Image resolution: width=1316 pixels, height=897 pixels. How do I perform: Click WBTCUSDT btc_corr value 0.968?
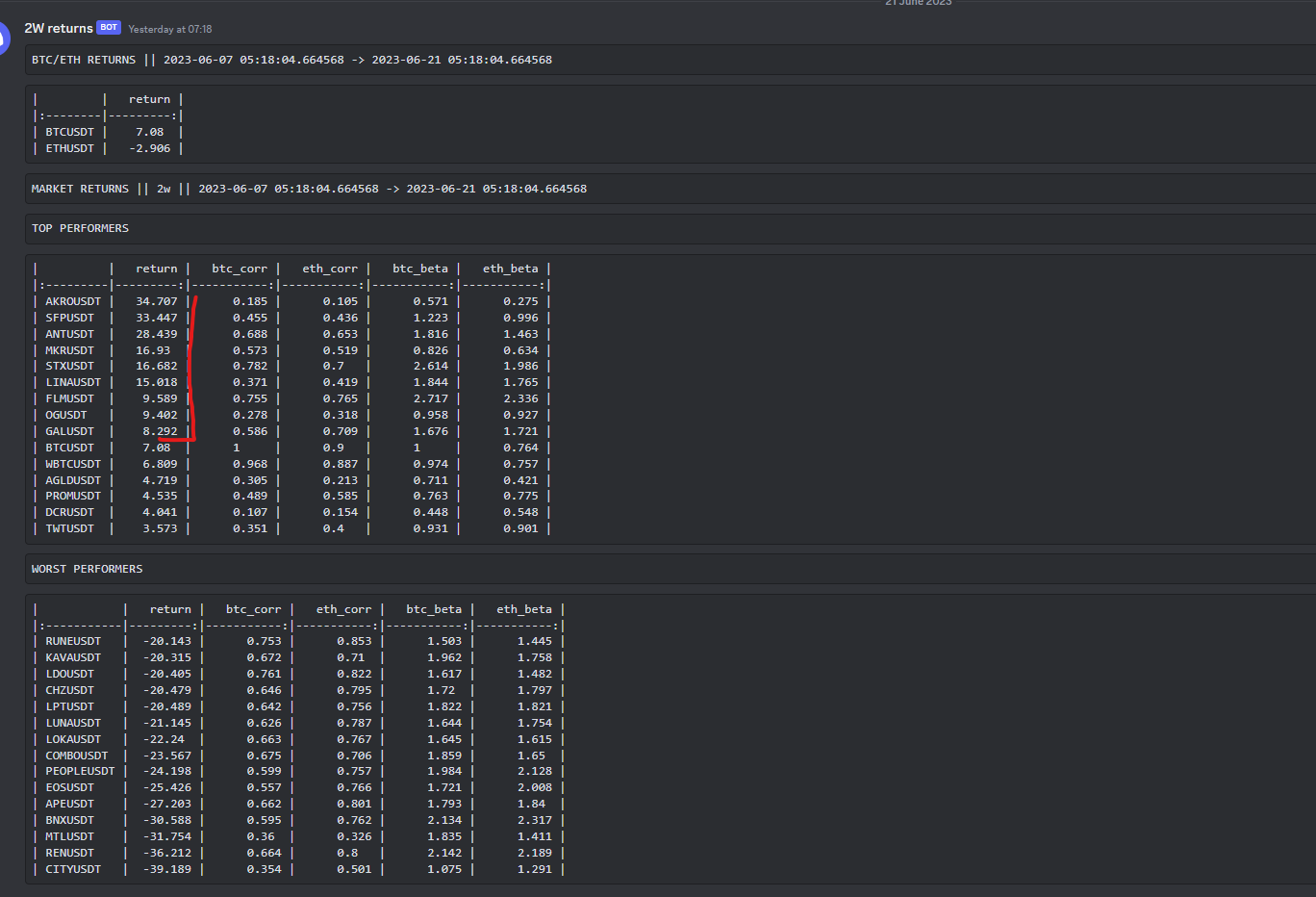pos(250,464)
